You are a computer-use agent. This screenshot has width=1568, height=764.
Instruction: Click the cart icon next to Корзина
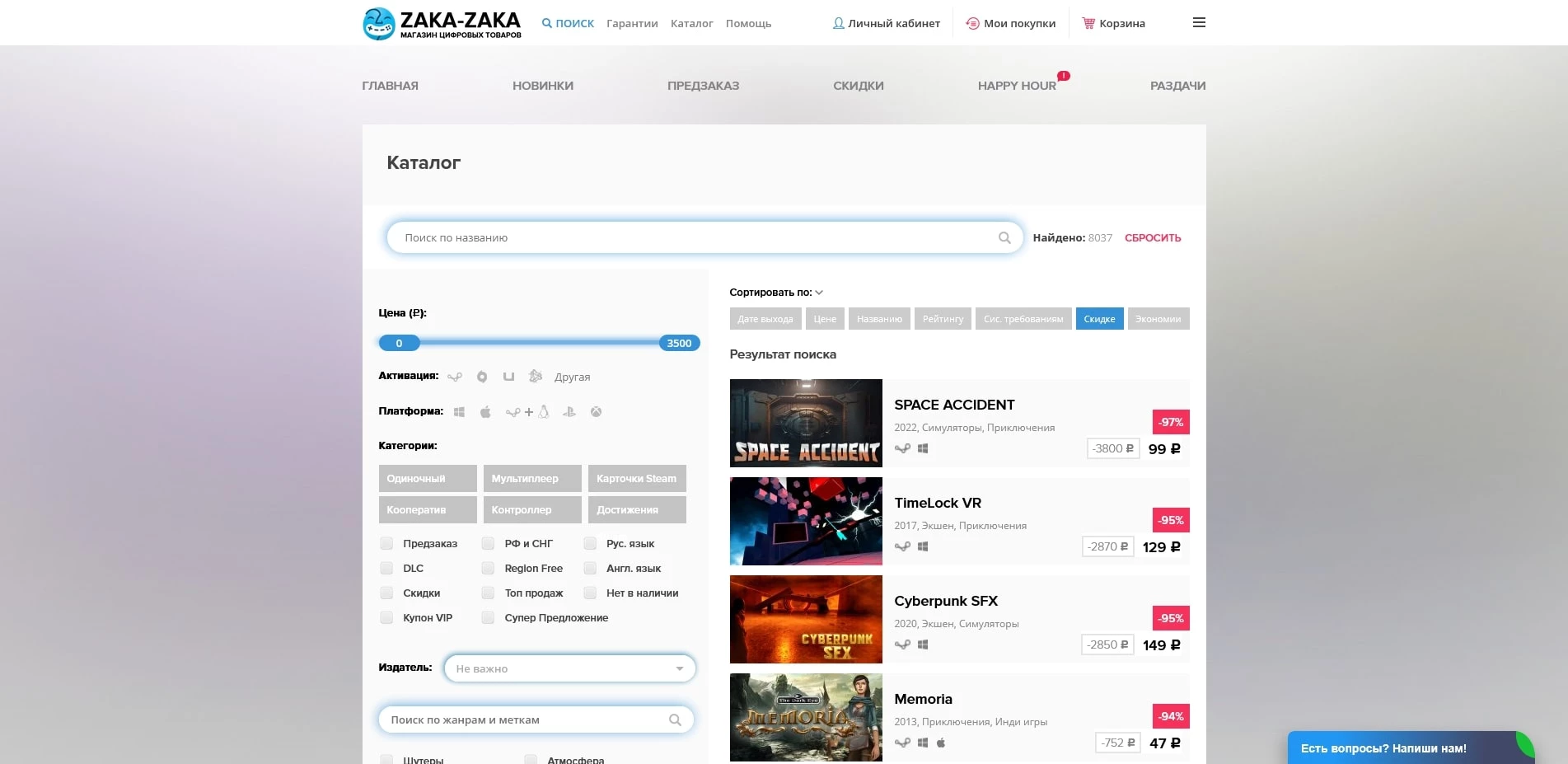1088,22
